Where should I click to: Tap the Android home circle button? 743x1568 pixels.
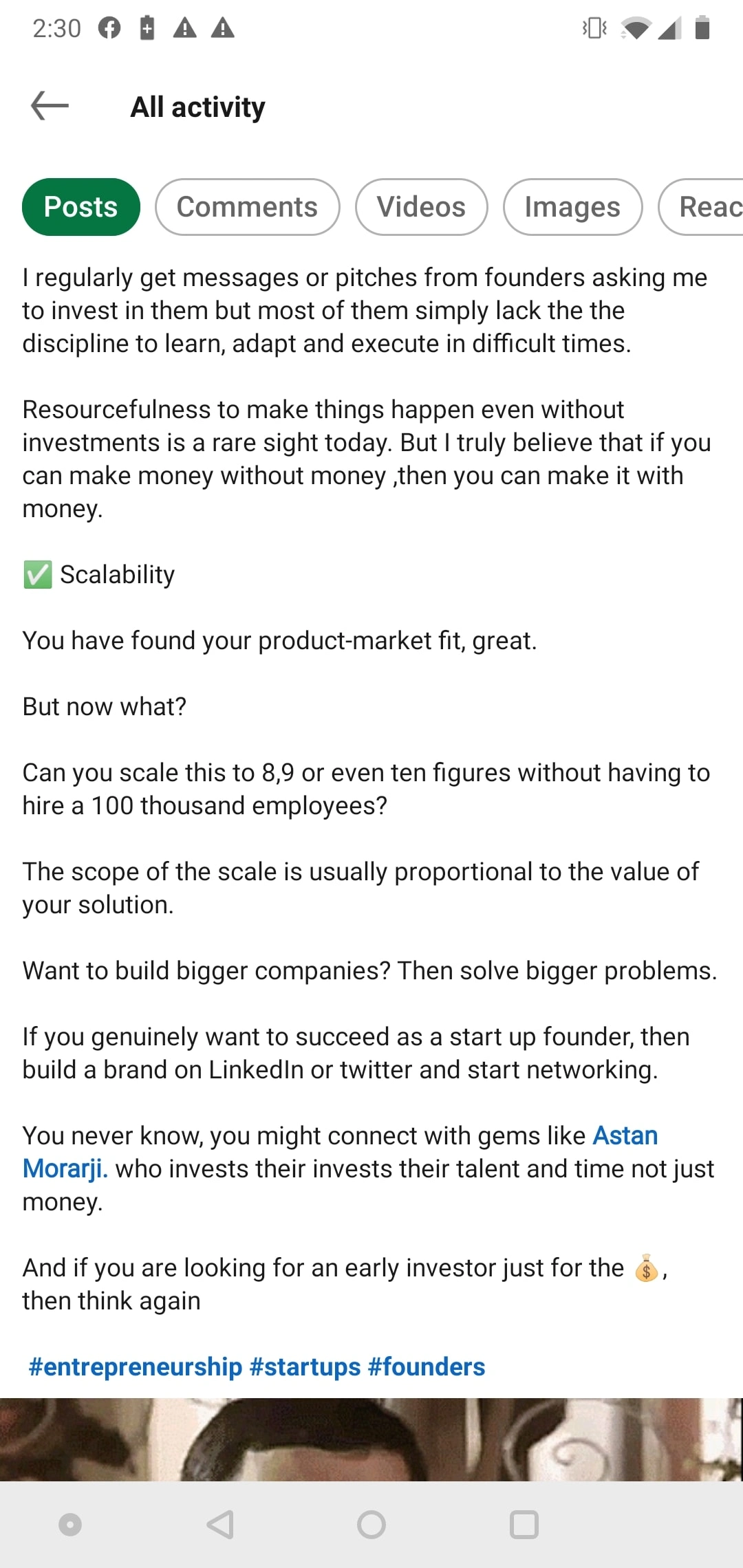[x=371, y=1525]
